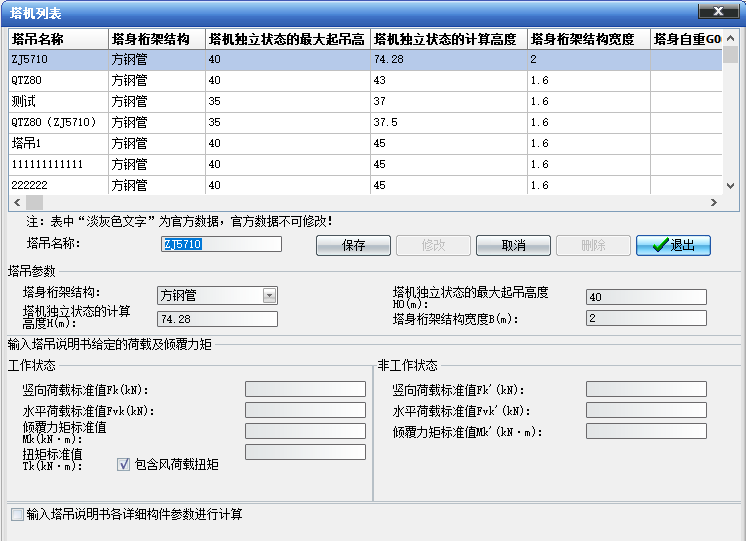Click the 取消 cancel button

tap(513, 246)
